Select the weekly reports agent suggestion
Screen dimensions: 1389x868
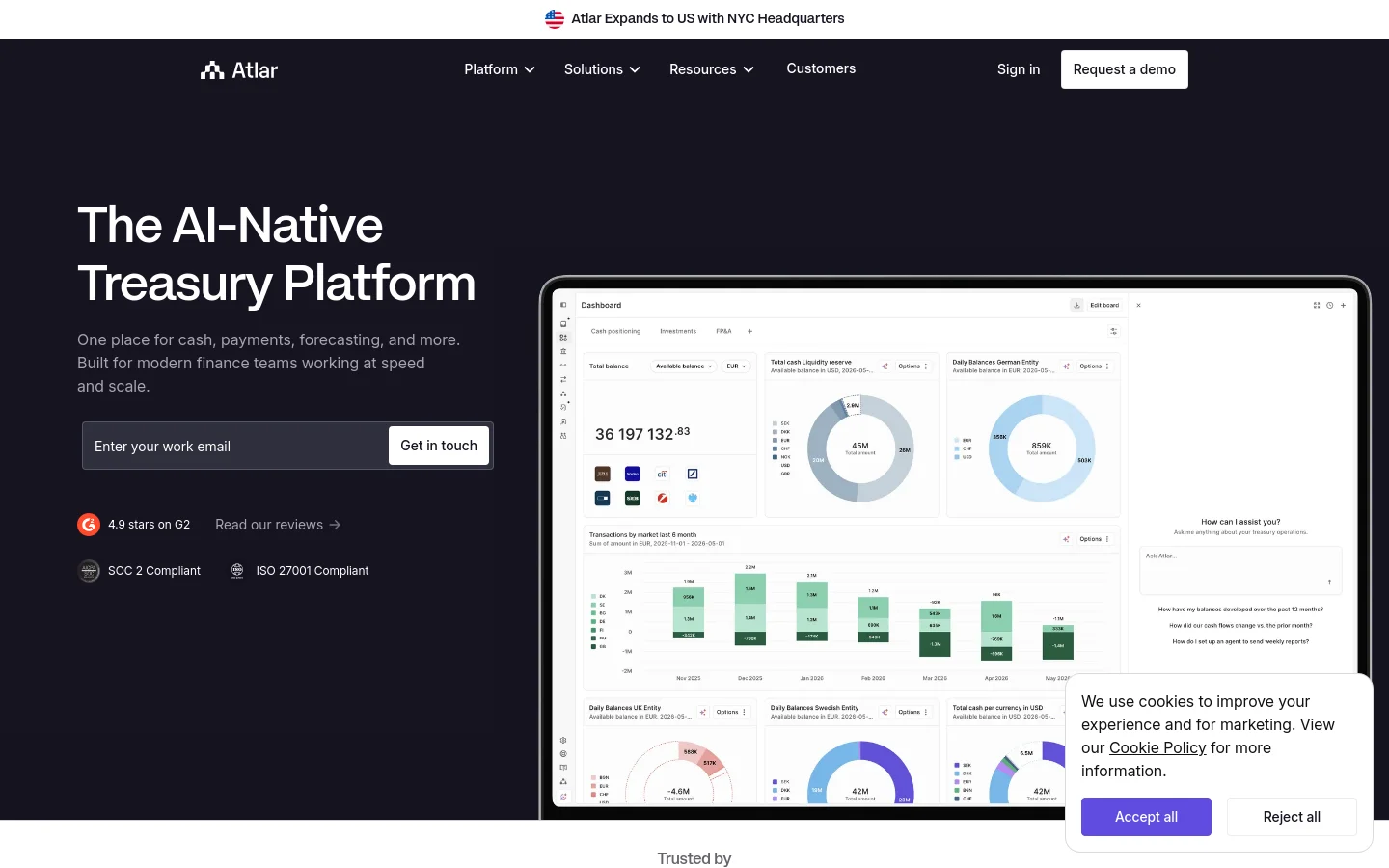[1240, 641]
